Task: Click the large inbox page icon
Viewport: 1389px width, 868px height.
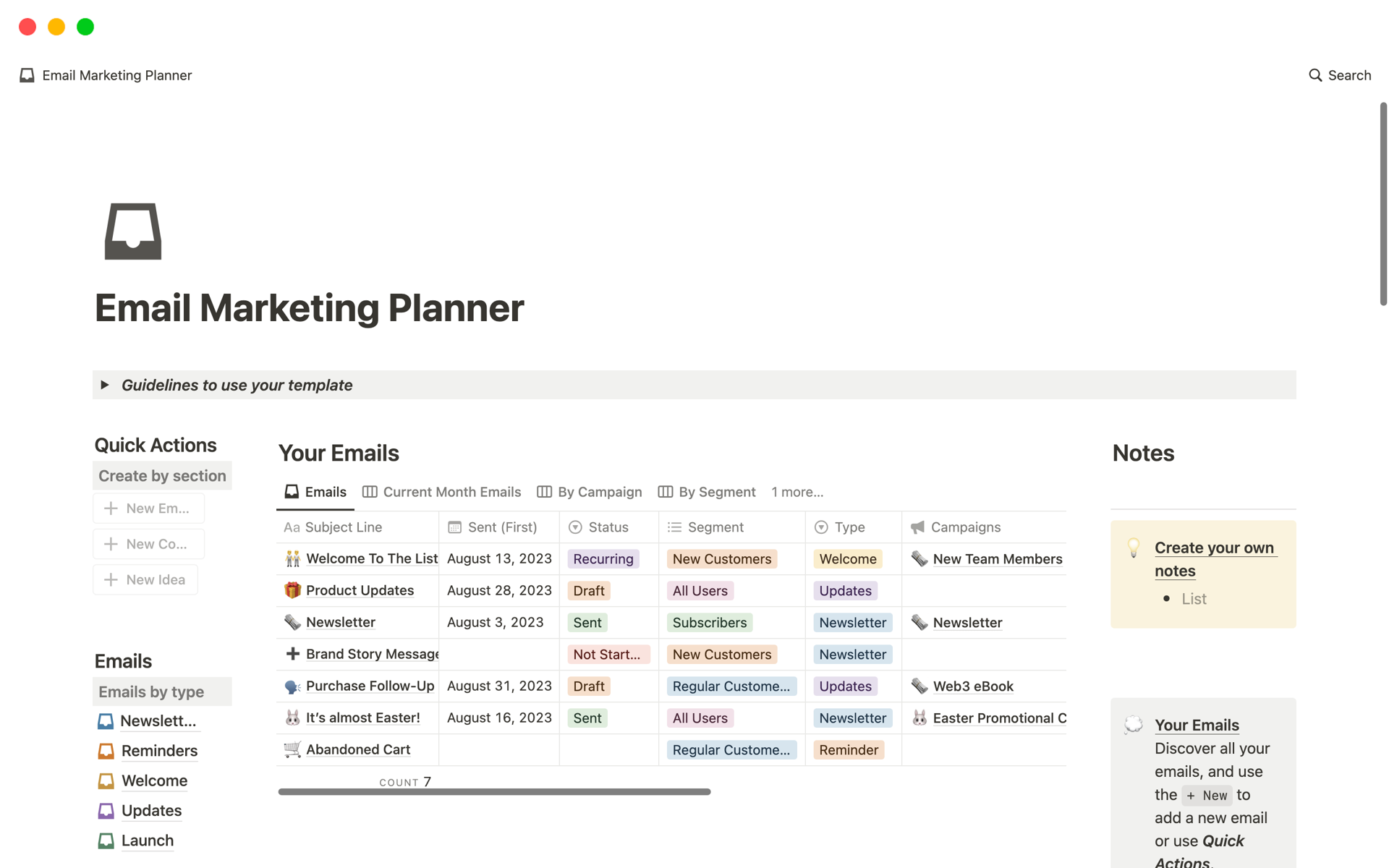Action: [133, 231]
